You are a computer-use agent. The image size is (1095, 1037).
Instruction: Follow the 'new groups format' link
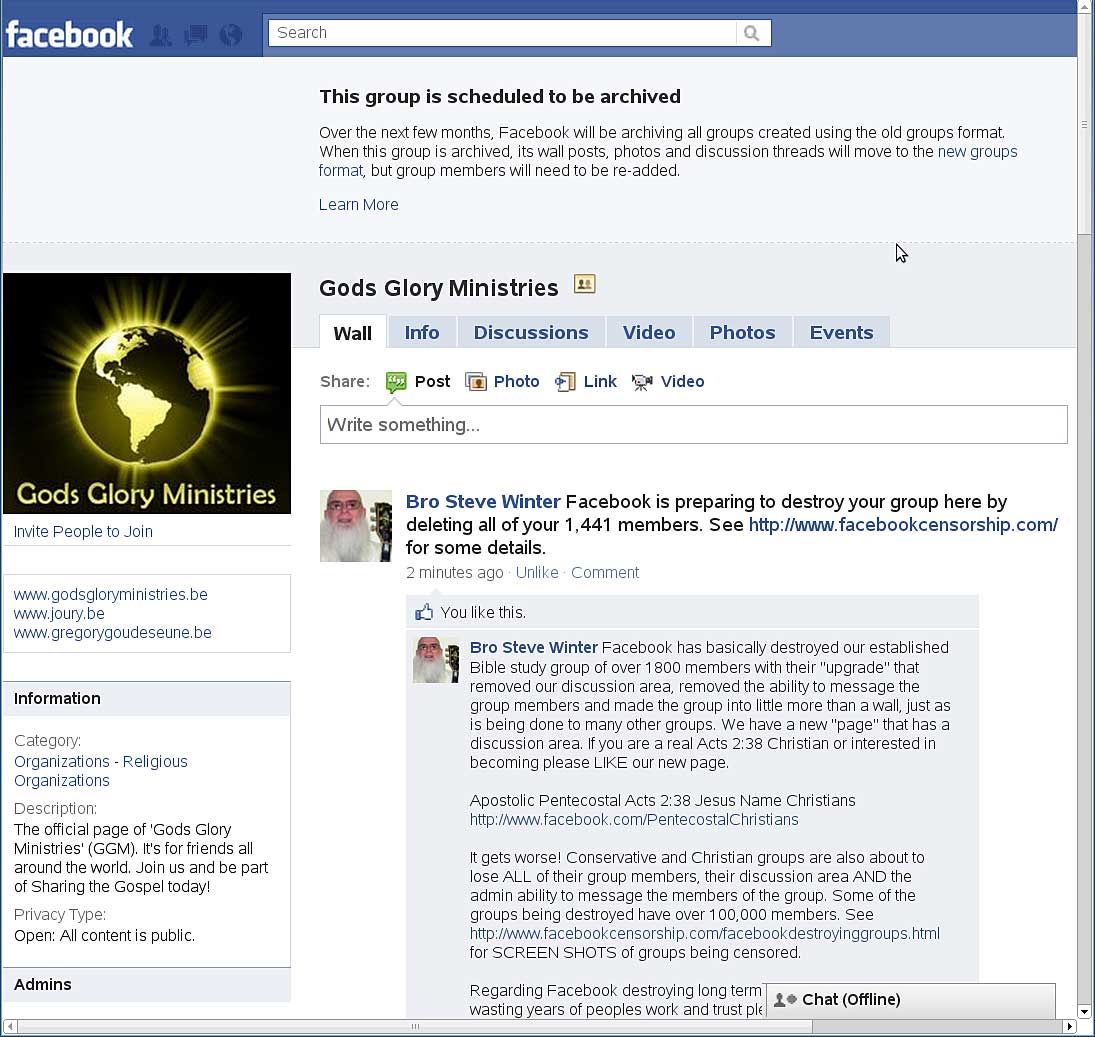(x=977, y=152)
